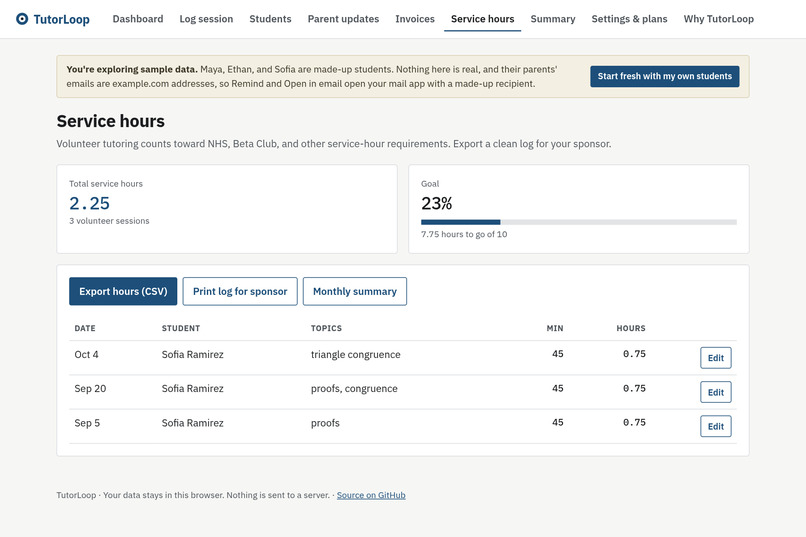806x537 pixels.
Task: Click the STUDENT column header
Action: (x=181, y=328)
